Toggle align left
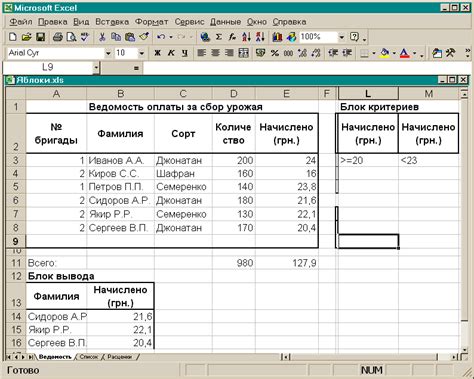Screen dimensions: 474x379 [201, 53]
